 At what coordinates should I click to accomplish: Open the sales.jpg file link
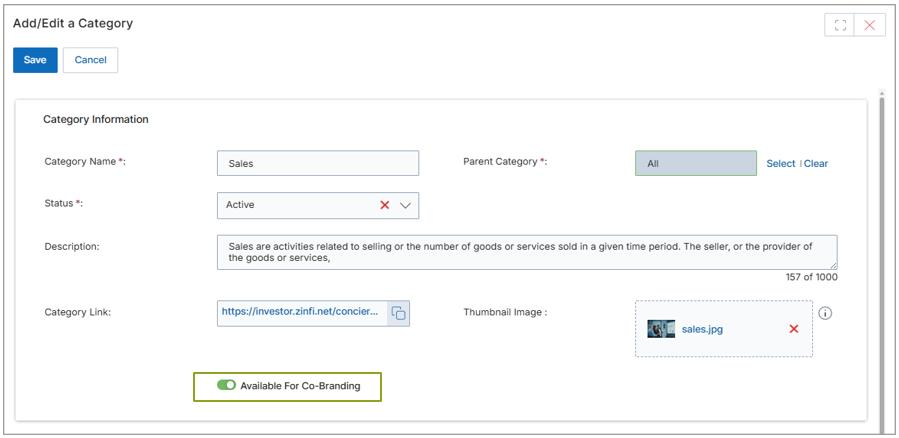(702, 329)
